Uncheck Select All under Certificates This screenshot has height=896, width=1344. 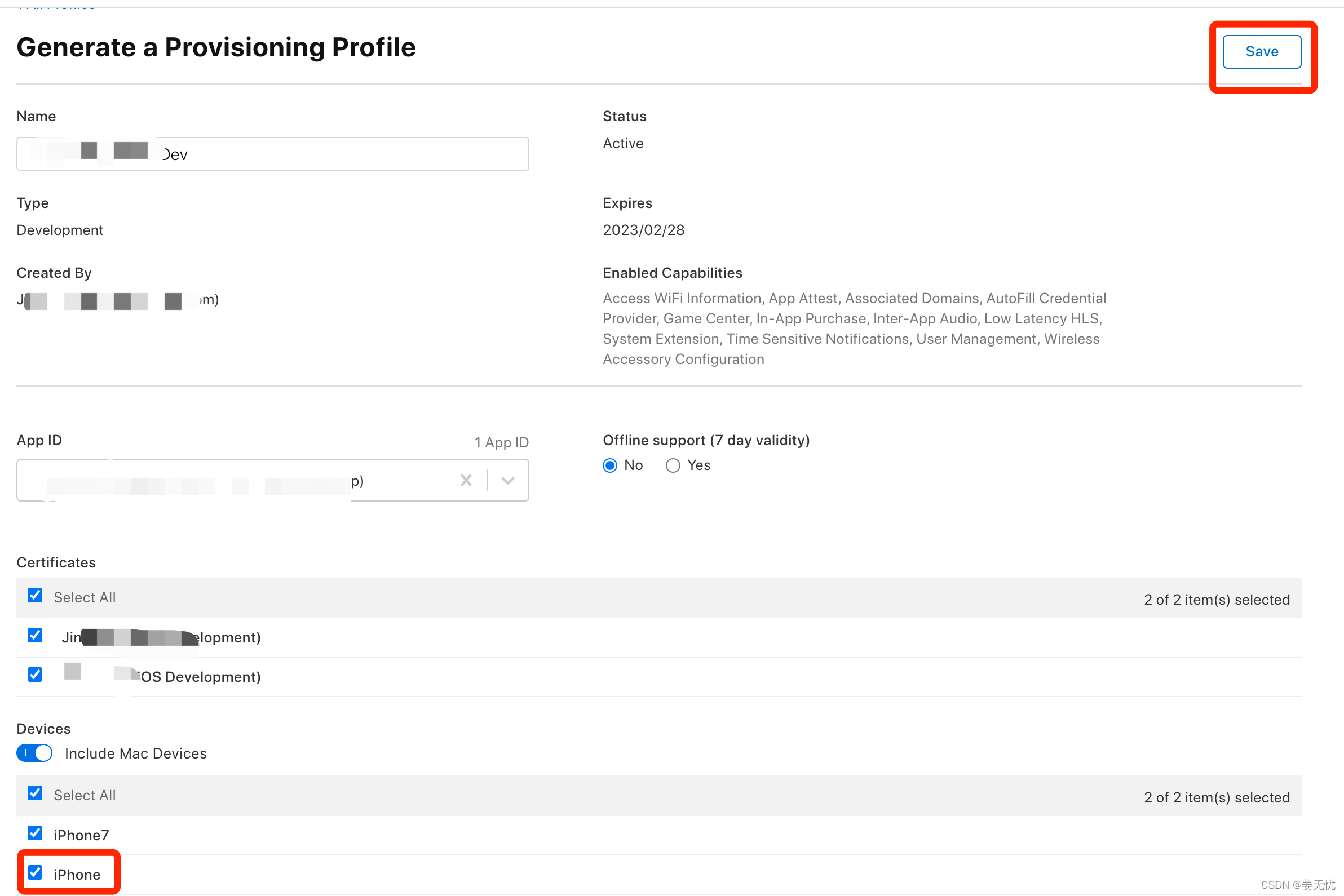35,596
